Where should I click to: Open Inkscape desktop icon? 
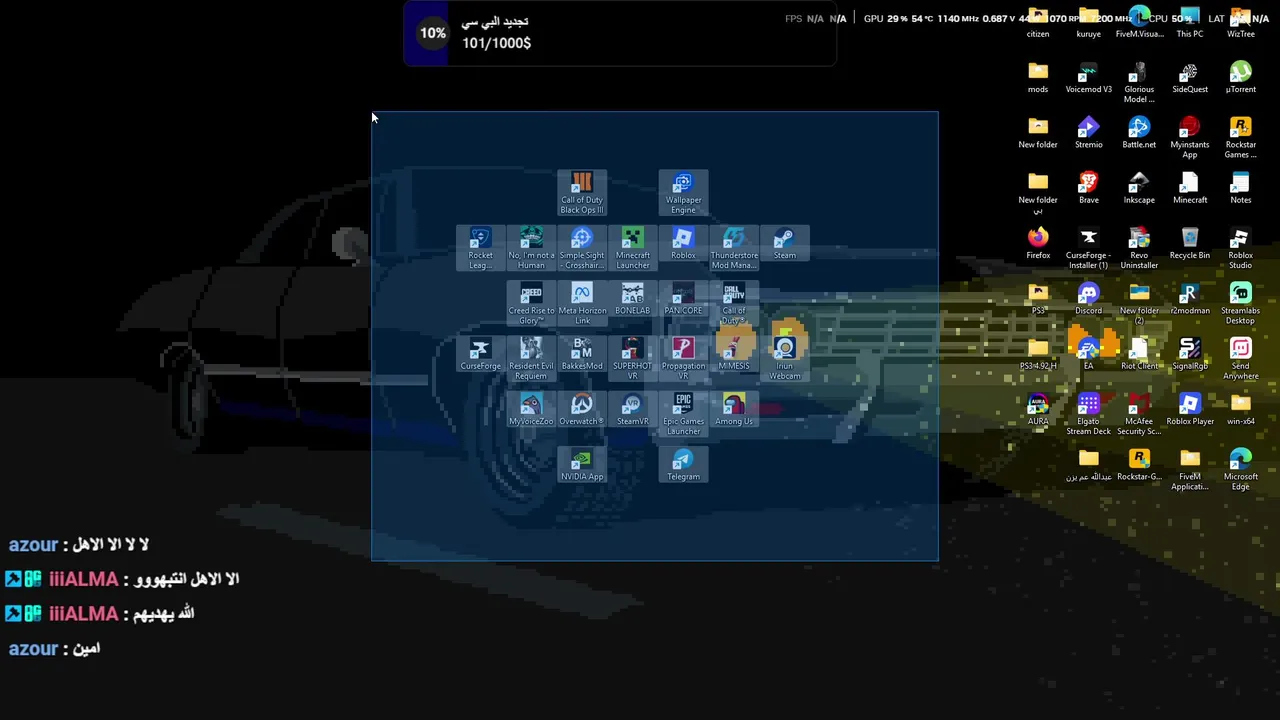1139,188
